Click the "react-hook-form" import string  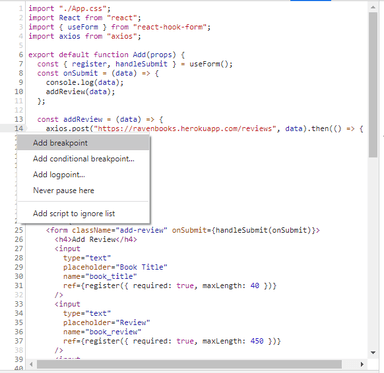point(170,27)
